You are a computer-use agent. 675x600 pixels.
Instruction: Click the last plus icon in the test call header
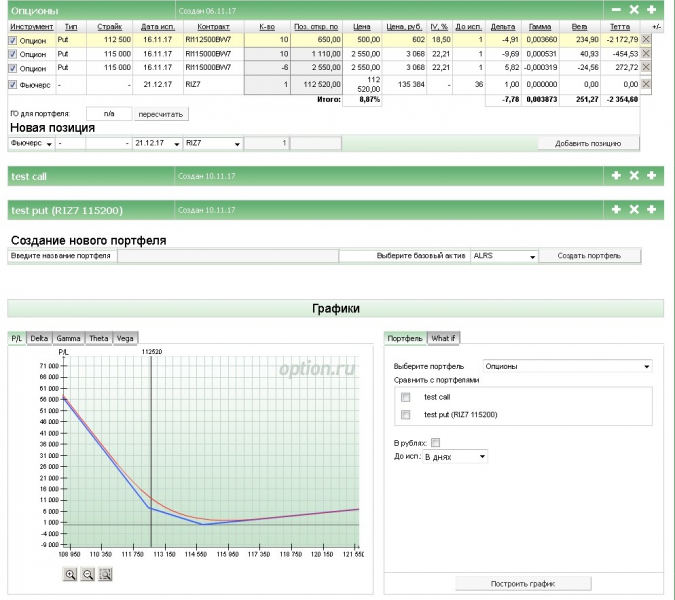click(x=651, y=175)
